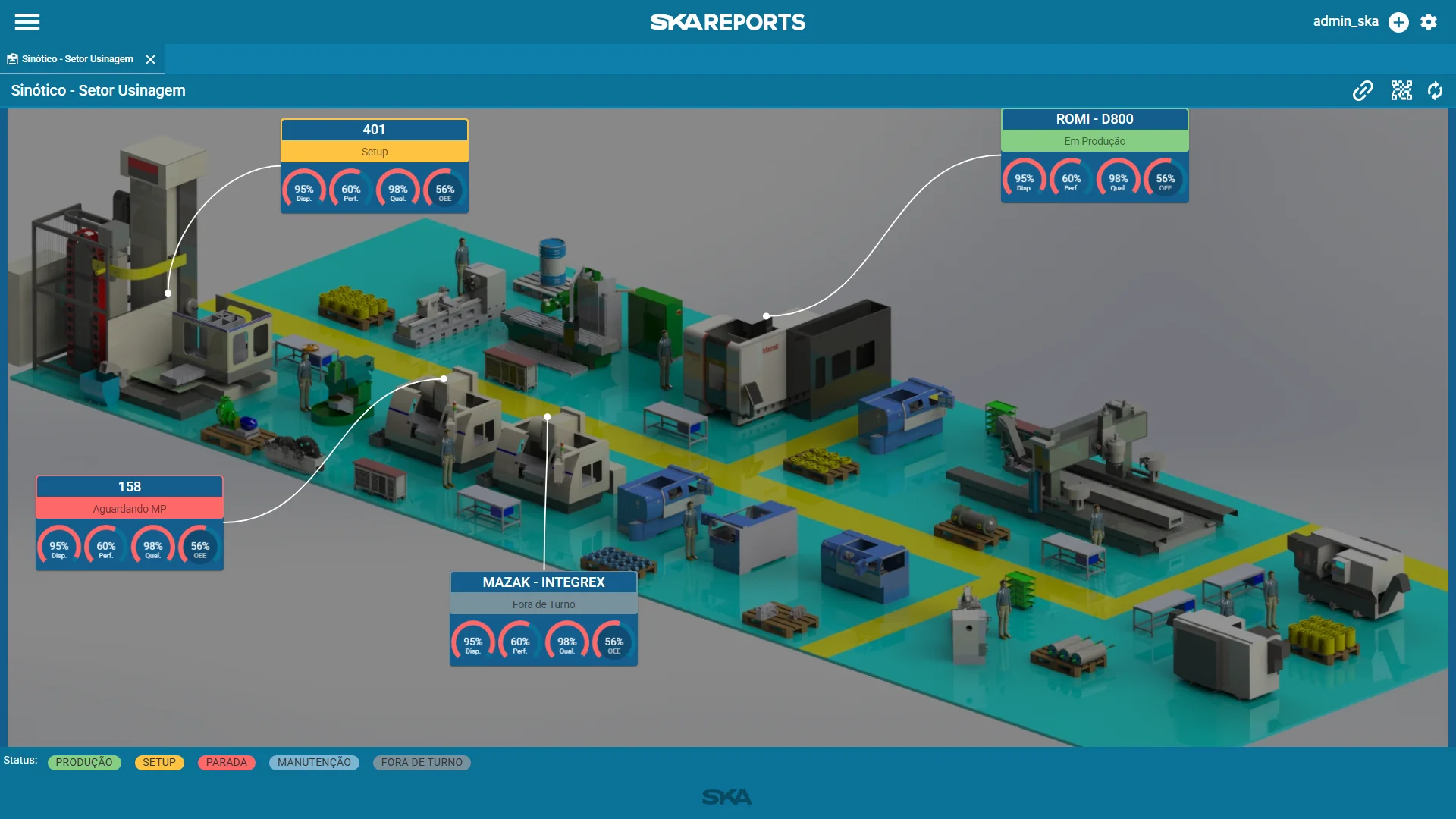Toggle the PRODUÇÃO status filter
Image resolution: width=1456 pixels, height=819 pixels.
pos(84,763)
